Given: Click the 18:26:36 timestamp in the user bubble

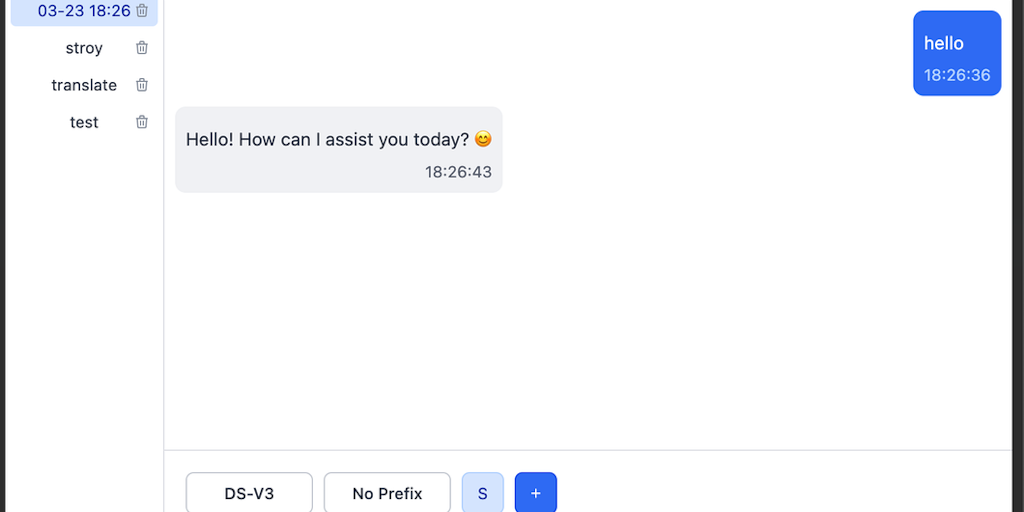Looking at the screenshot, I should [957, 75].
